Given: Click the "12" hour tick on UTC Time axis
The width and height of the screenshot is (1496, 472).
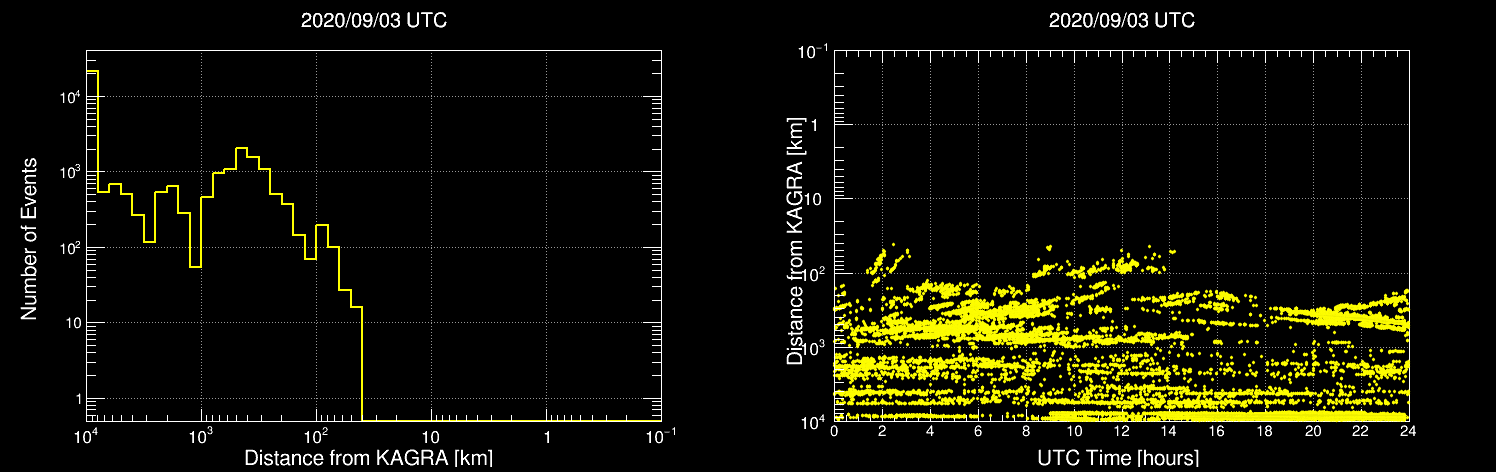Looking at the screenshot, I should tap(1121, 433).
